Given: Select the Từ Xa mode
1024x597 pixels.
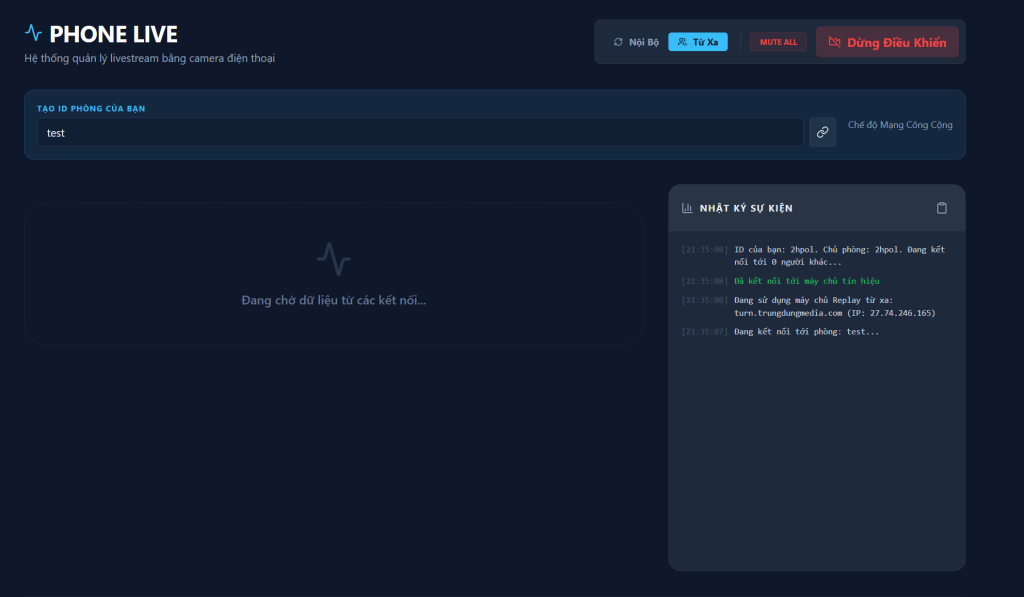Looking at the screenshot, I should 698,42.
